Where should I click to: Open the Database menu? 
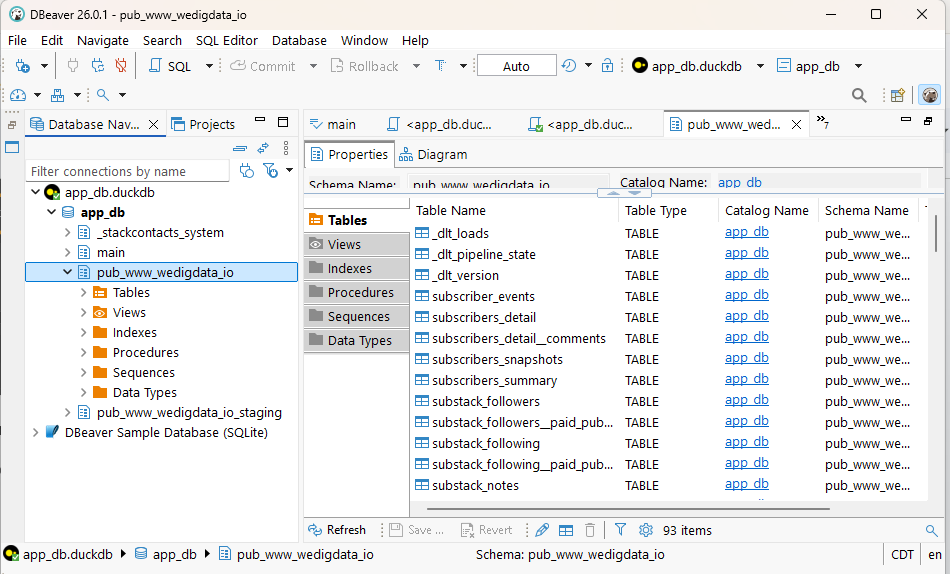pos(299,41)
